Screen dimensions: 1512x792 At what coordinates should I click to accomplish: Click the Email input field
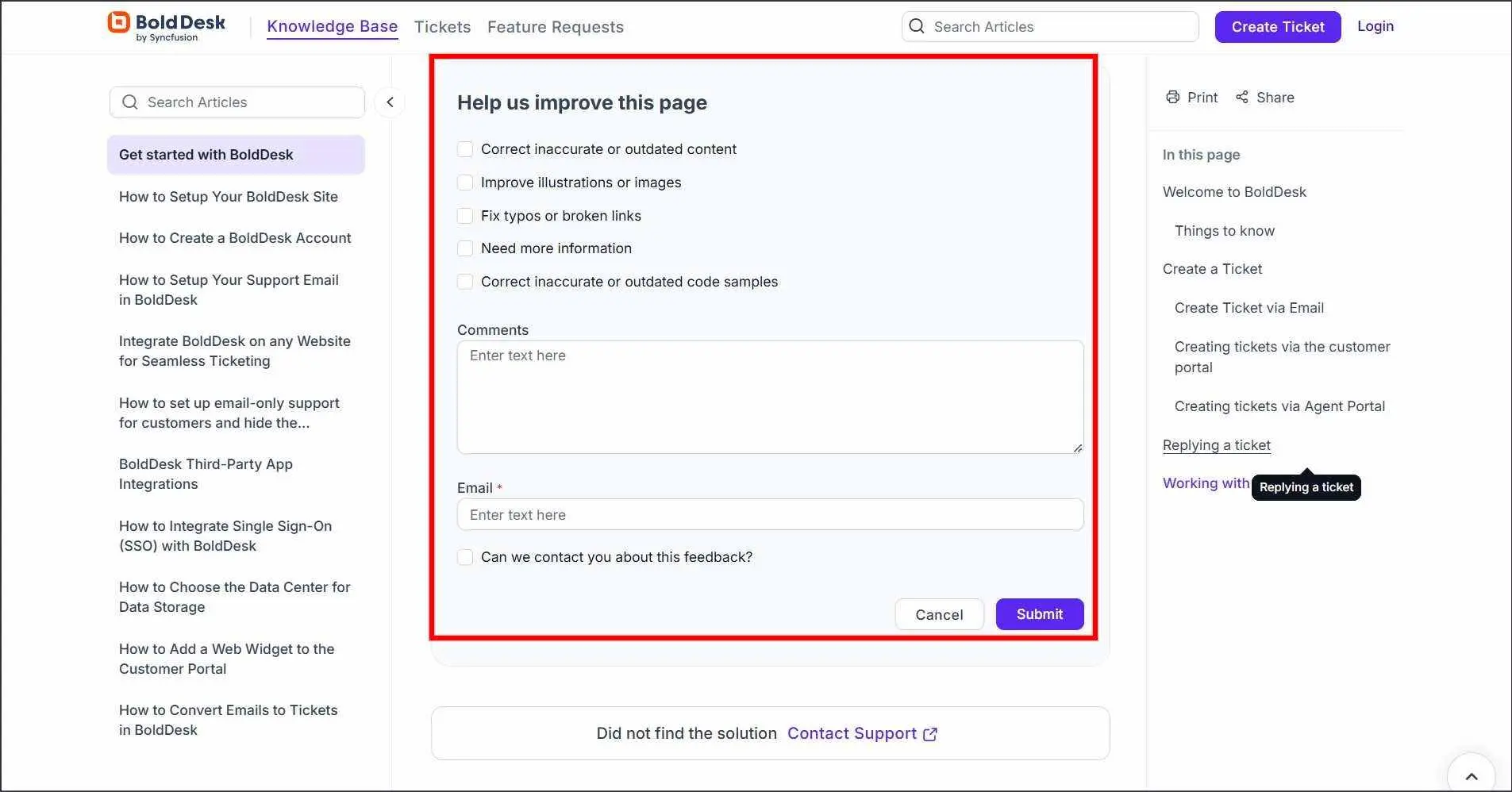(x=768, y=514)
